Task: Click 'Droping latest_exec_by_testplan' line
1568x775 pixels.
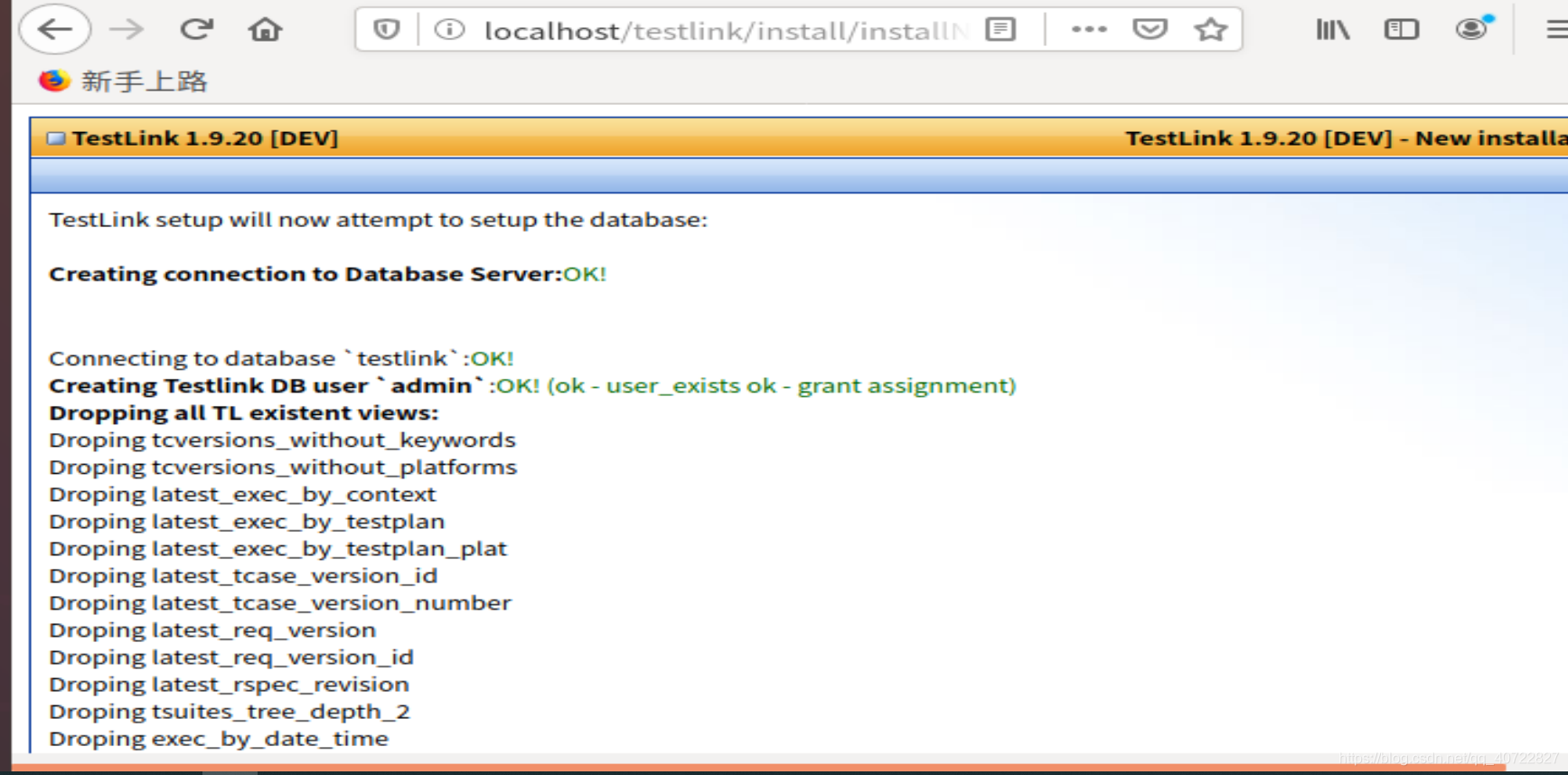Action: pos(247,522)
